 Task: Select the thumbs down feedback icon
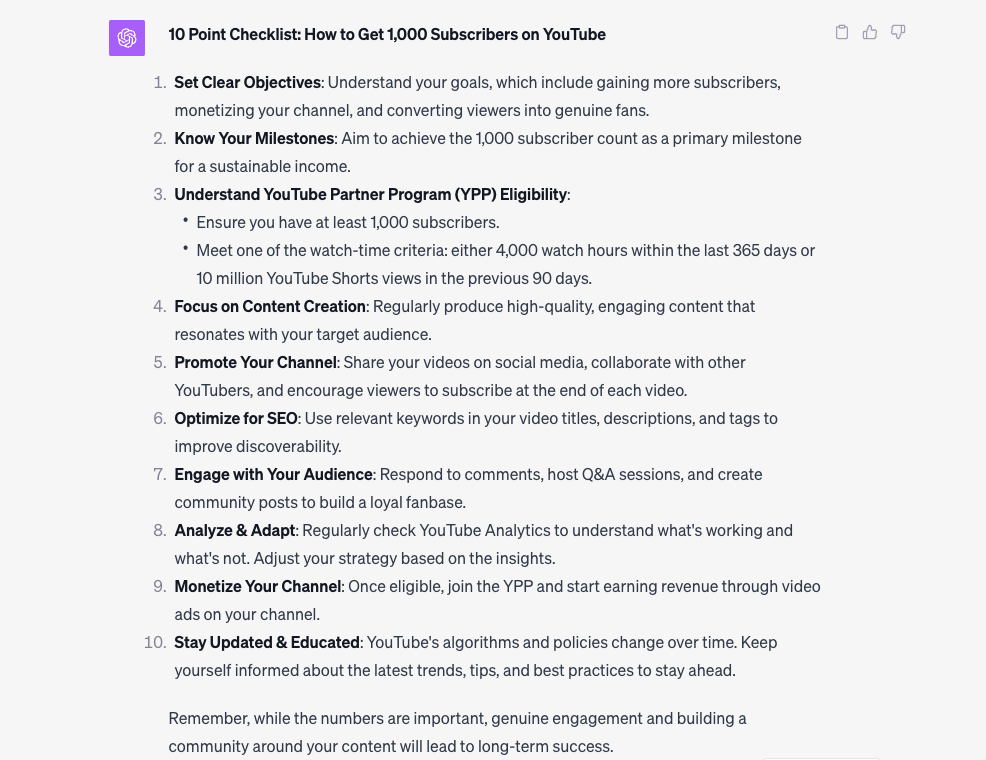pyautogui.click(x=897, y=32)
